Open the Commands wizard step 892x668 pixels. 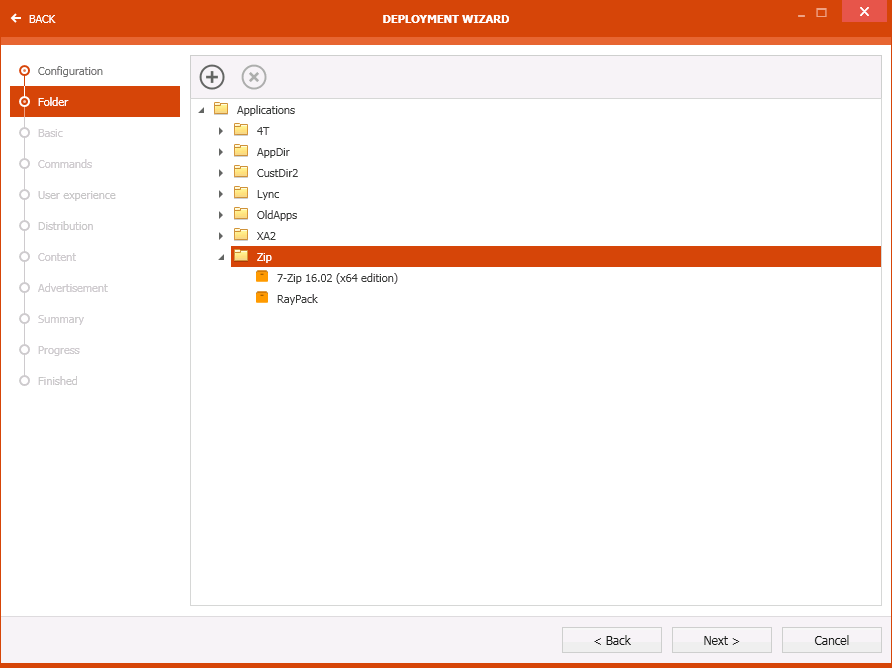point(64,164)
